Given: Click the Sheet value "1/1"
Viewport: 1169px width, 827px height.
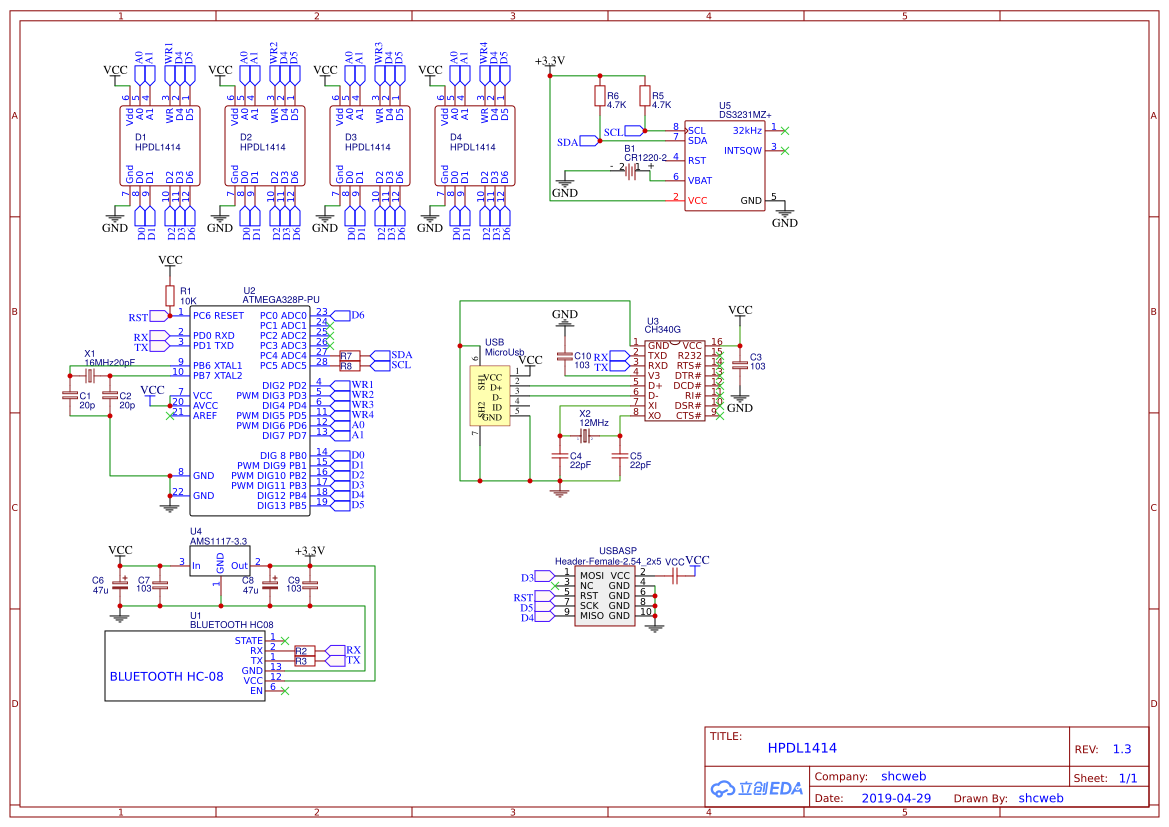Looking at the screenshot, I should [x=1128, y=778].
